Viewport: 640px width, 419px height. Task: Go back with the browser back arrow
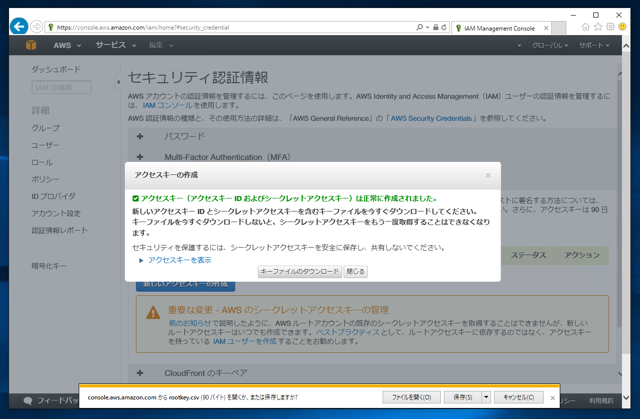pos(19,27)
